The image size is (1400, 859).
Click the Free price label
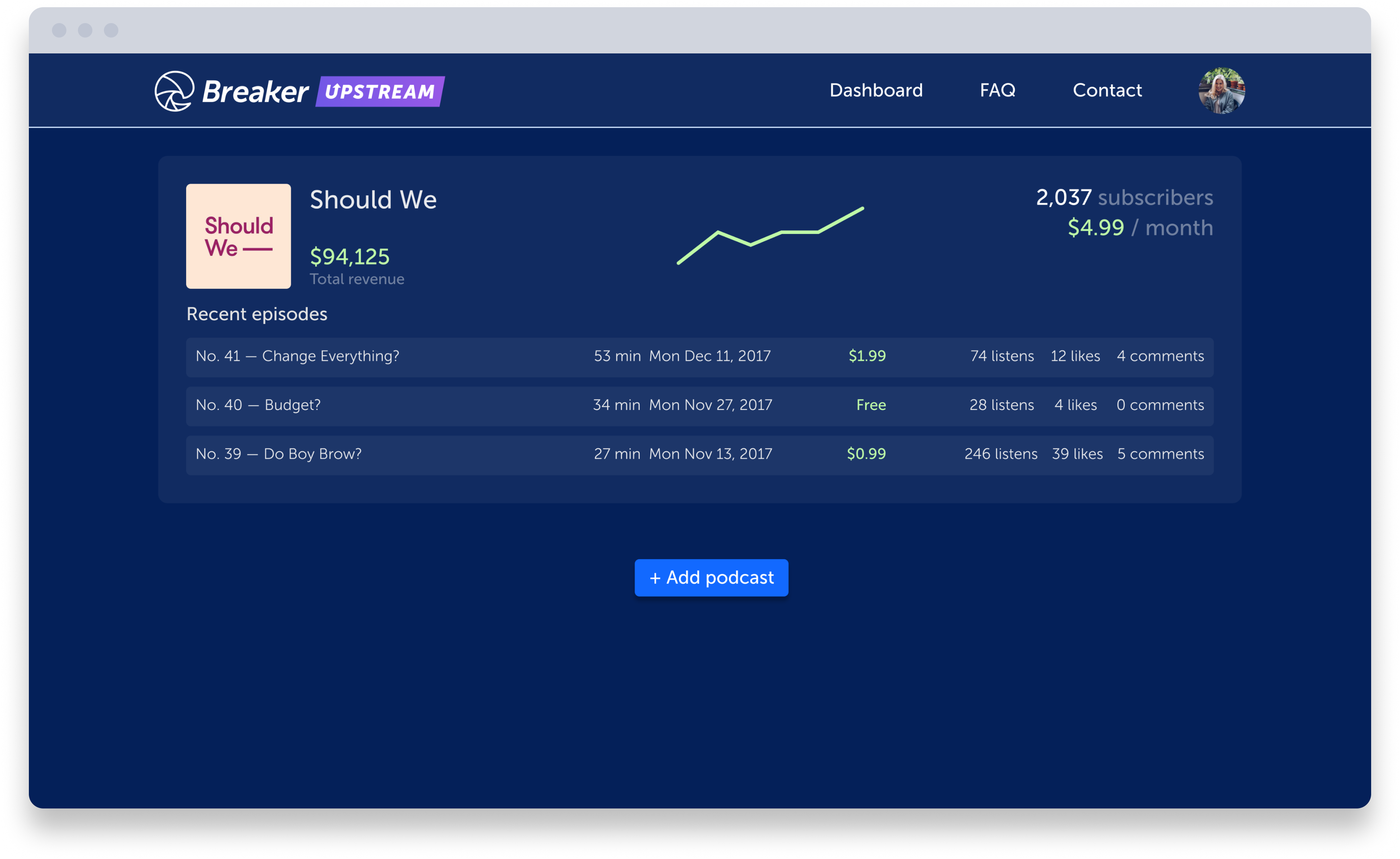coord(870,405)
